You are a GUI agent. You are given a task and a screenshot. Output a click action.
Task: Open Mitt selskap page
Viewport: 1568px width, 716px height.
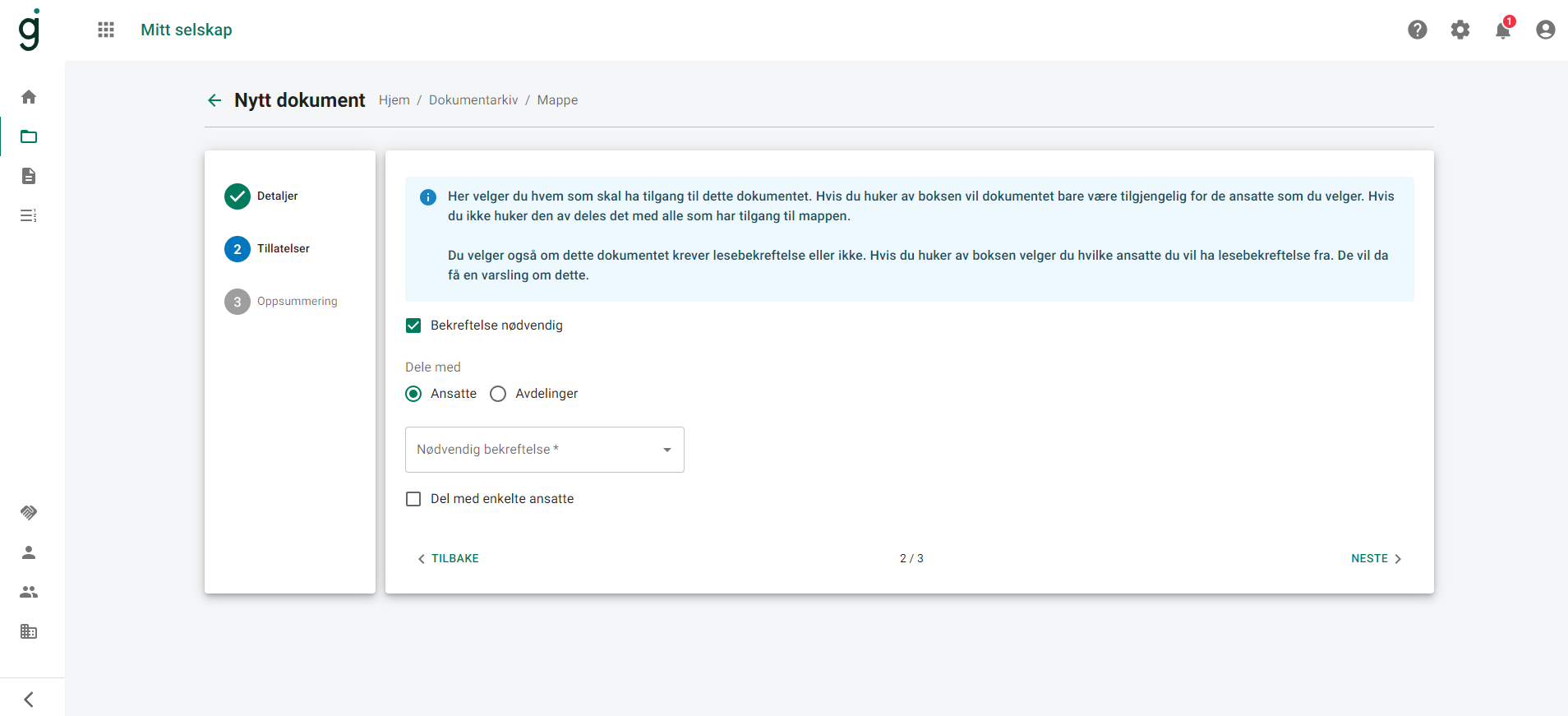click(x=187, y=30)
